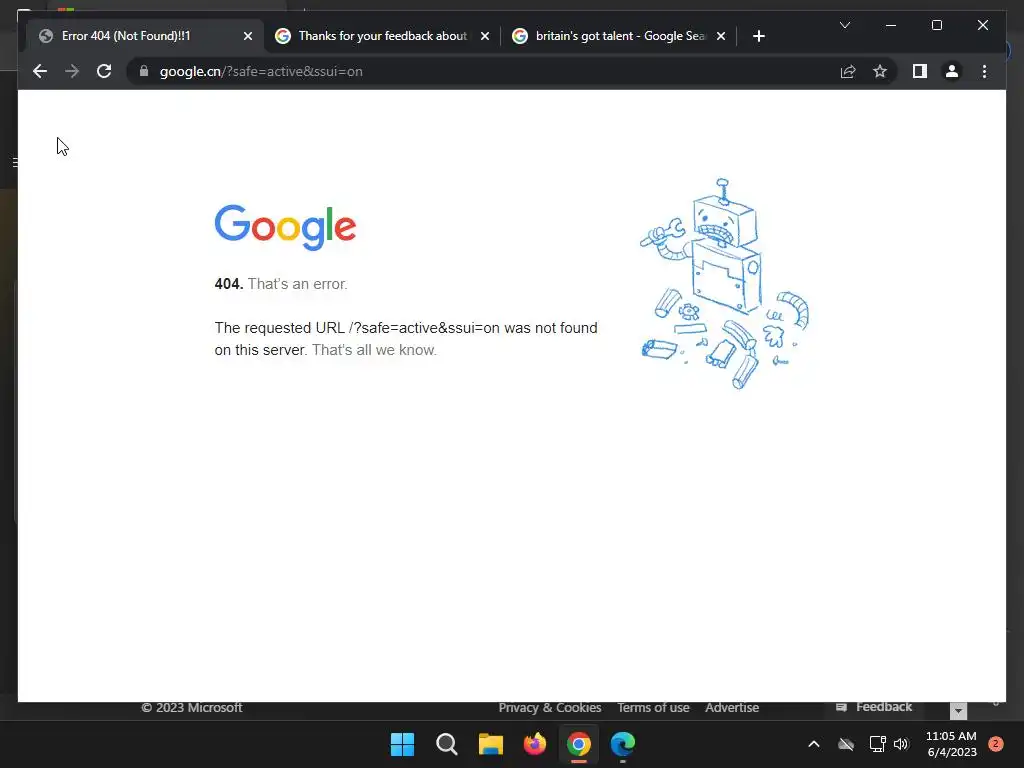
Task: Click Advertise link in background window
Action: tap(731, 708)
